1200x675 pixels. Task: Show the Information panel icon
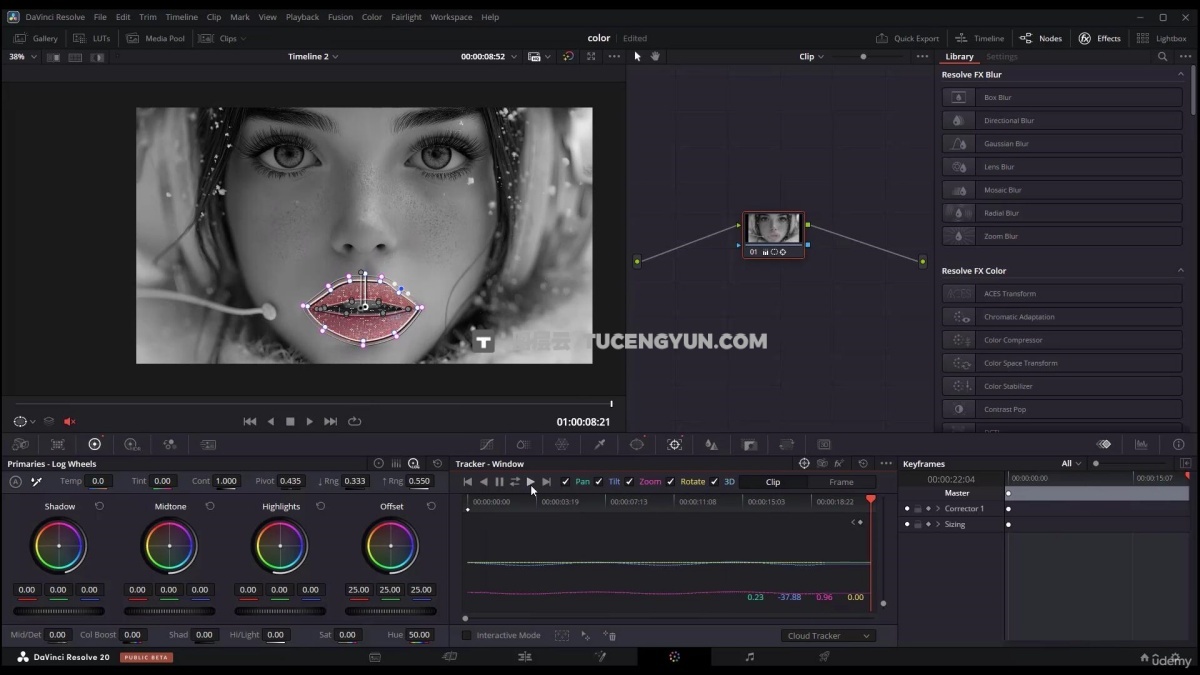(x=1179, y=444)
